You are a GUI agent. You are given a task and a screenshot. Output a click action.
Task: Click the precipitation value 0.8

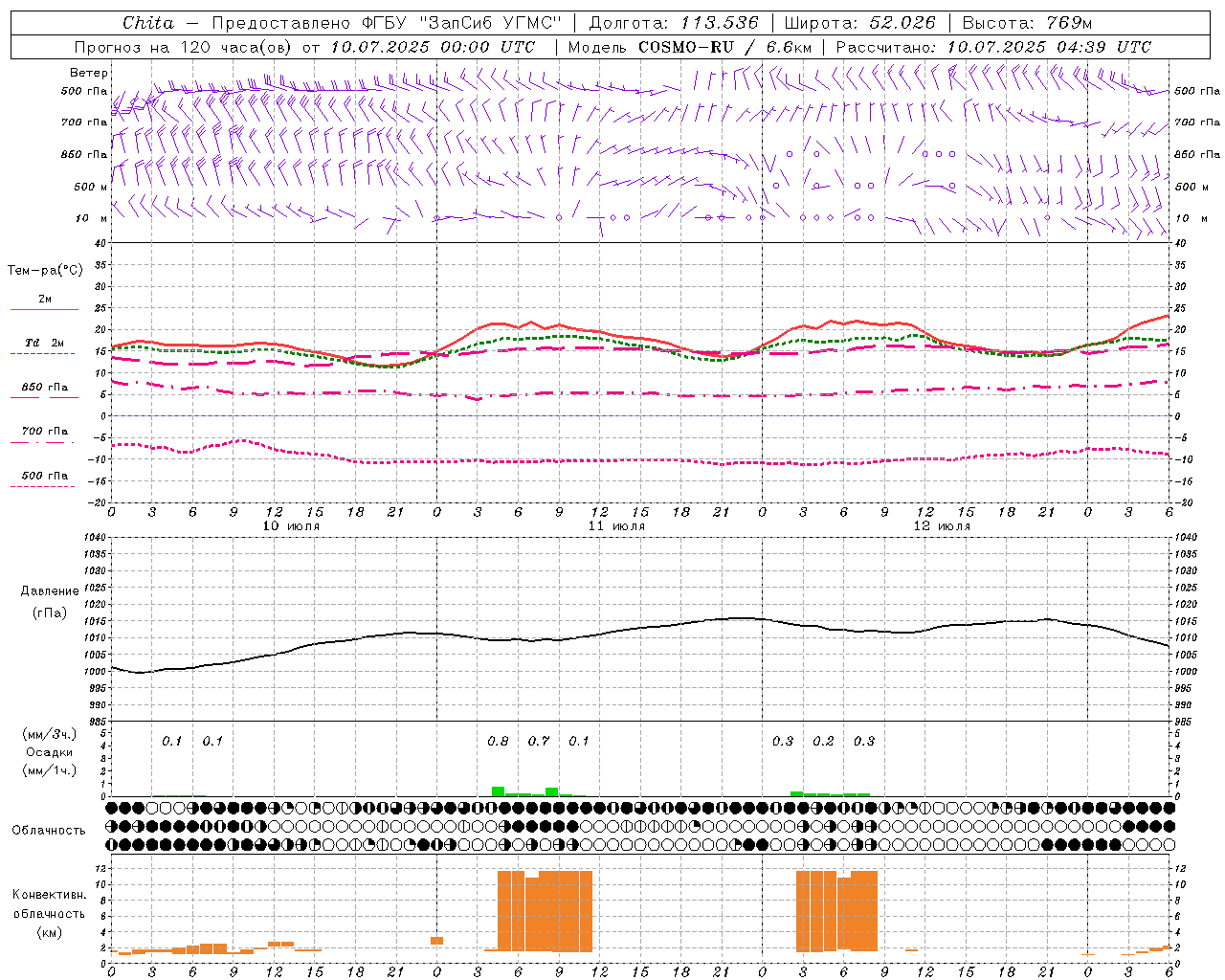point(498,741)
